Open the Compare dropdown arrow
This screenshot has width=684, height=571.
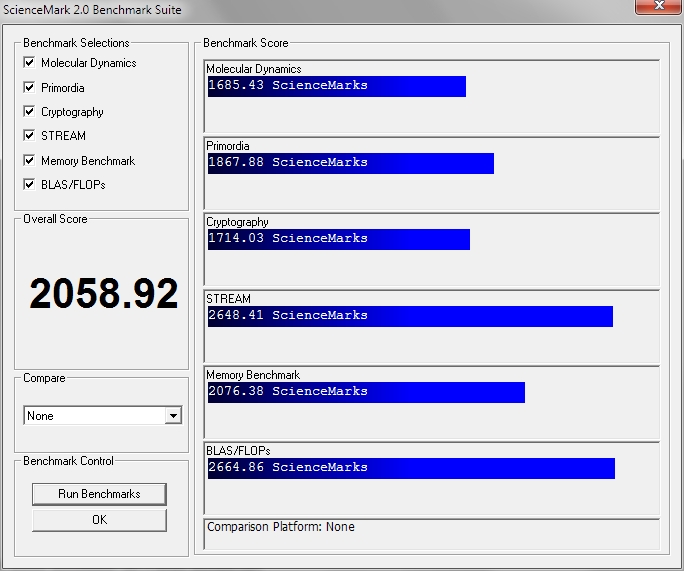tap(173, 416)
